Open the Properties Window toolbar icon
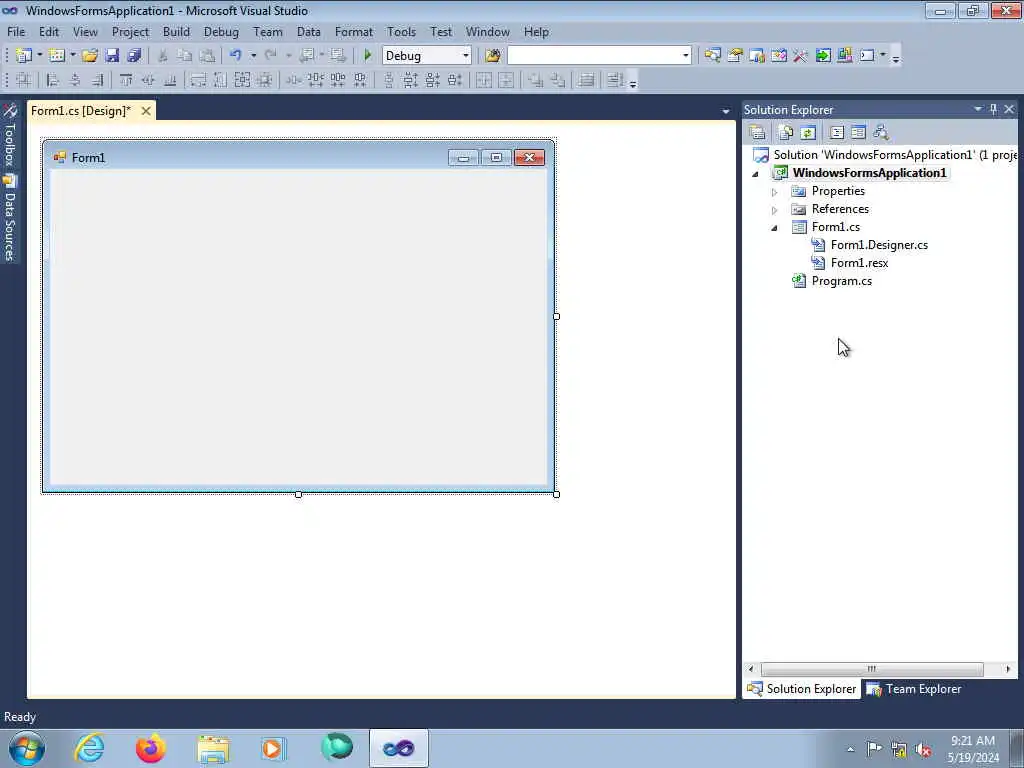 click(x=735, y=56)
